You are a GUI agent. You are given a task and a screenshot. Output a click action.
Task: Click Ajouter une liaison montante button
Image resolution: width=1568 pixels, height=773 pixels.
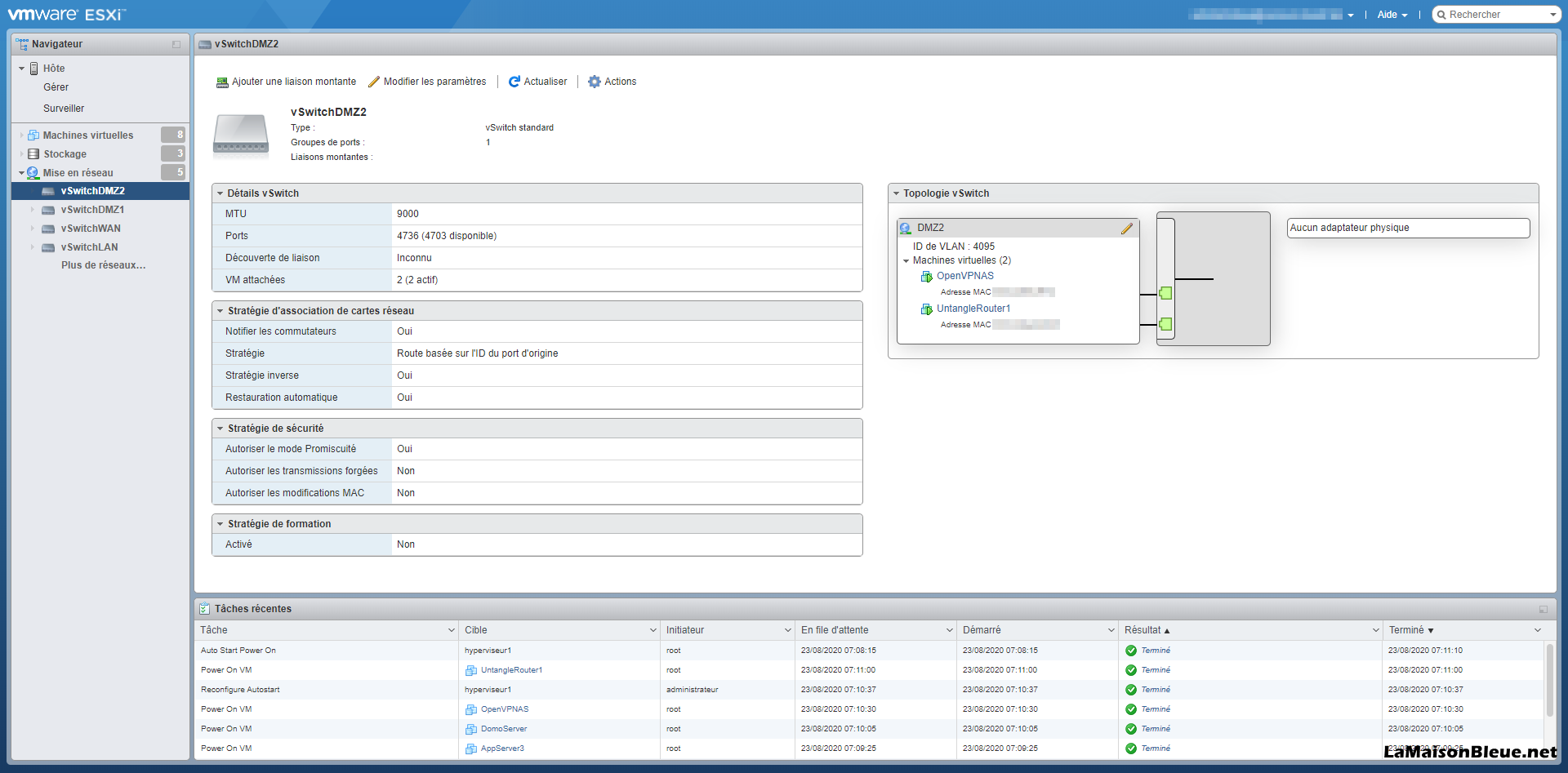pyautogui.click(x=286, y=82)
